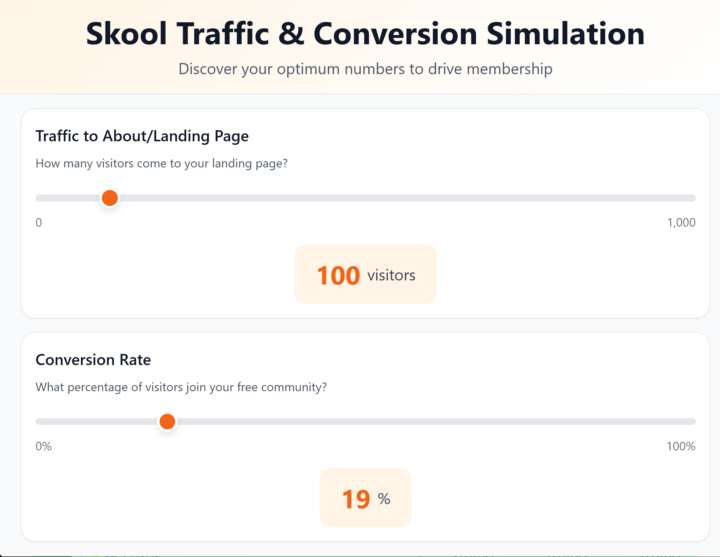The height and width of the screenshot is (557, 720).
Task: Click the '19 %' value box
Action: click(366, 498)
